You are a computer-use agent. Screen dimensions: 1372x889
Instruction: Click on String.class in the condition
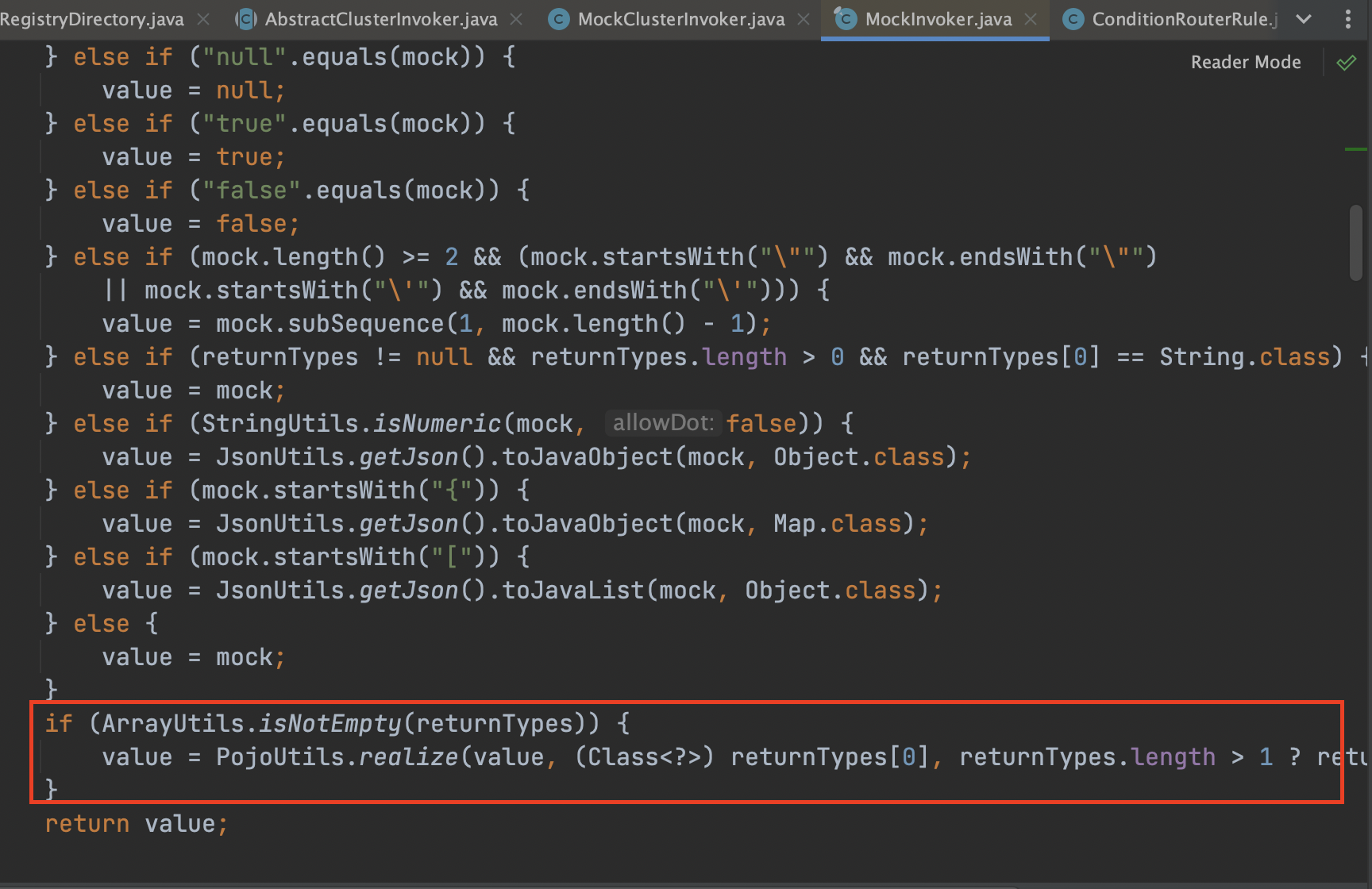coord(1245,357)
